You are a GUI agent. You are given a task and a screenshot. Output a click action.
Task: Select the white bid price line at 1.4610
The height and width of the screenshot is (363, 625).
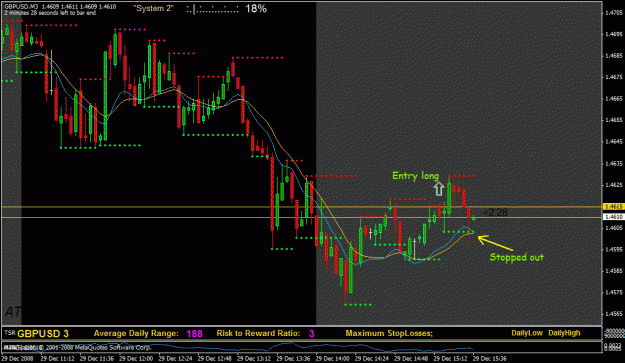(301, 217)
